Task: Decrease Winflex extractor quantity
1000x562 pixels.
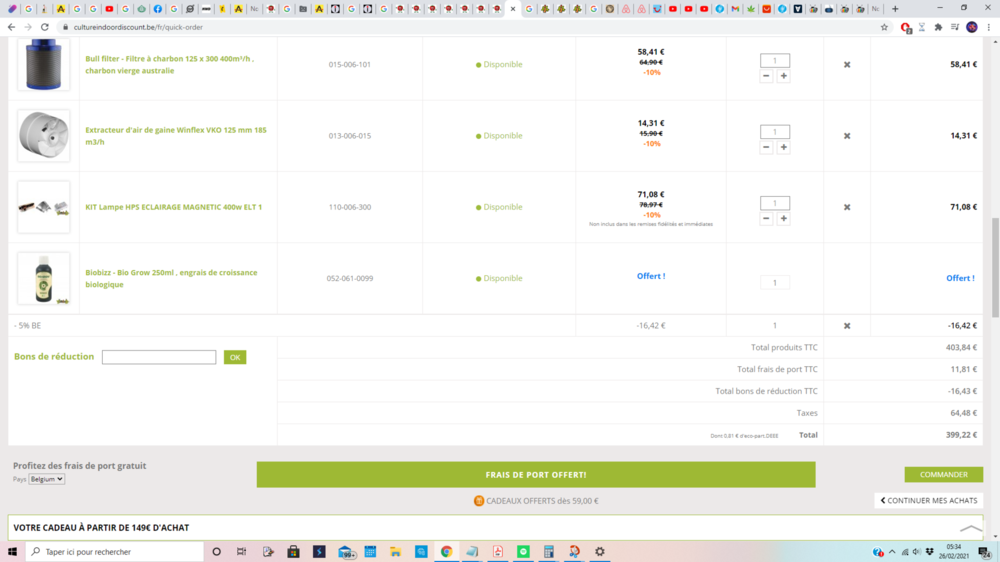Action: (x=766, y=147)
